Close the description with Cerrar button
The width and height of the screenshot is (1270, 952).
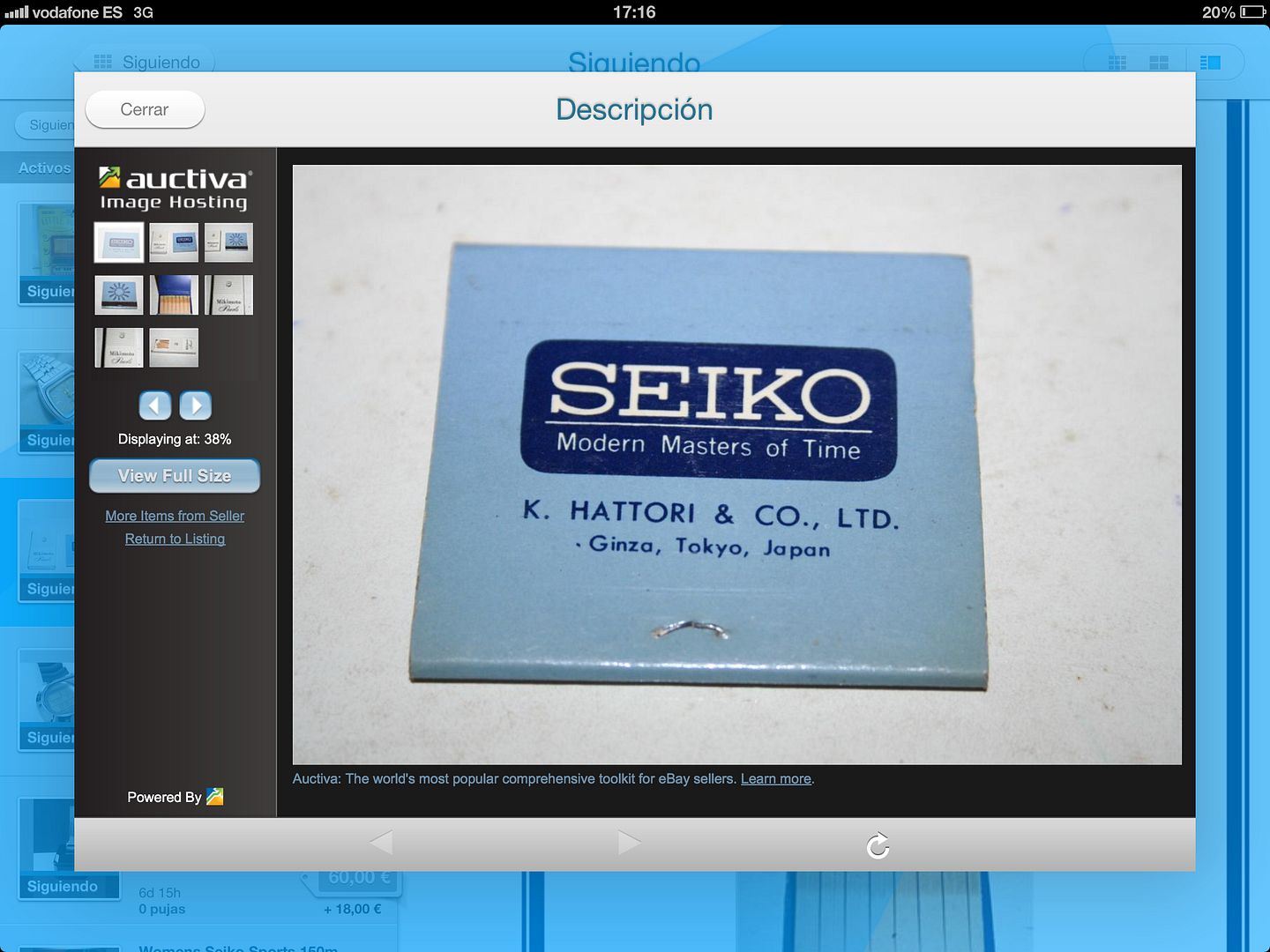(x=145, y=109)
